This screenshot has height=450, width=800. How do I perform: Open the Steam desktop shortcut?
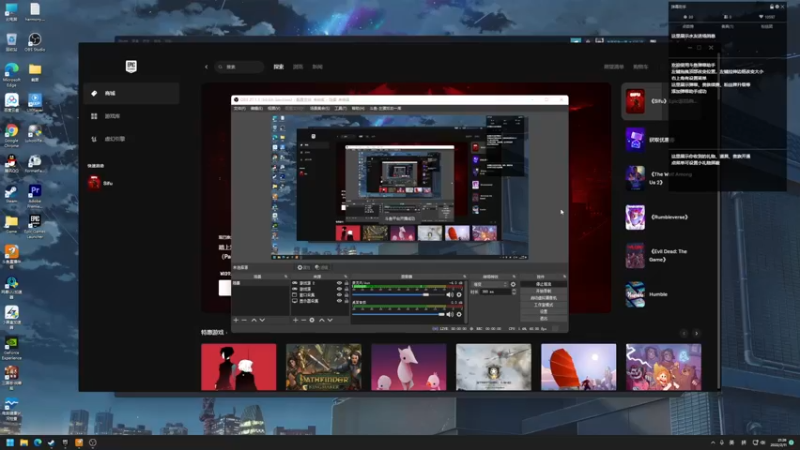coord(11,194)
